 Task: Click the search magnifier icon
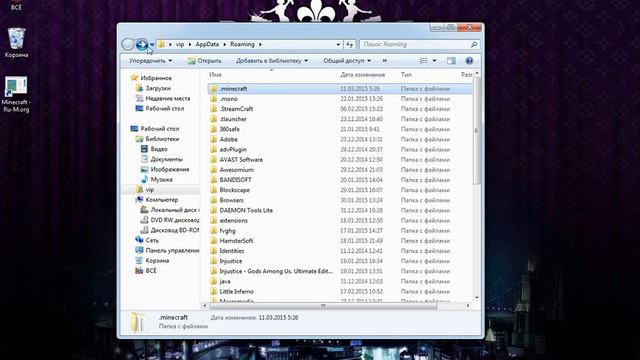474,44
